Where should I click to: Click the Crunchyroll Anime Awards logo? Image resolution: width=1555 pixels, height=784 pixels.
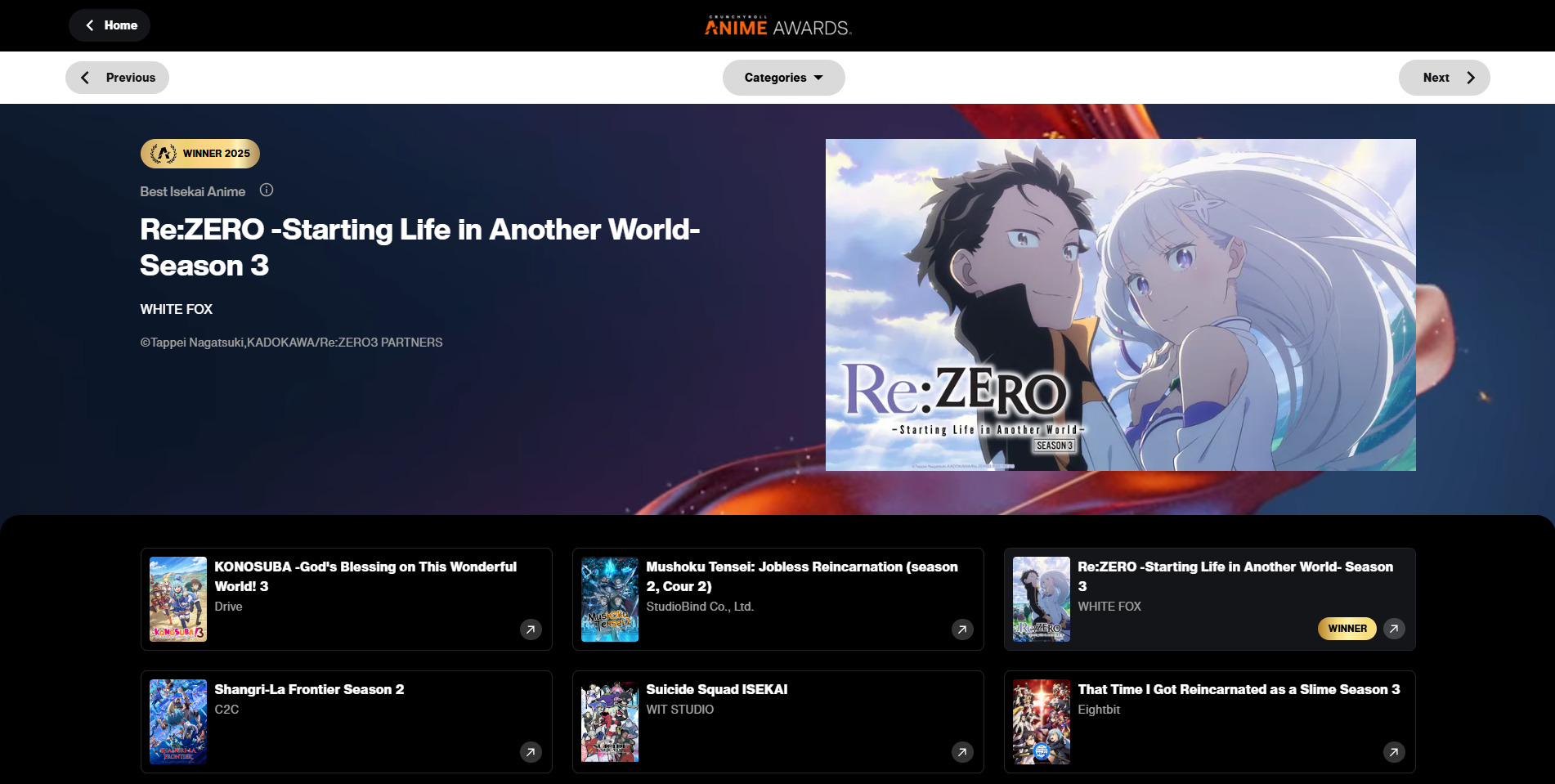click(x=777, y=26)
